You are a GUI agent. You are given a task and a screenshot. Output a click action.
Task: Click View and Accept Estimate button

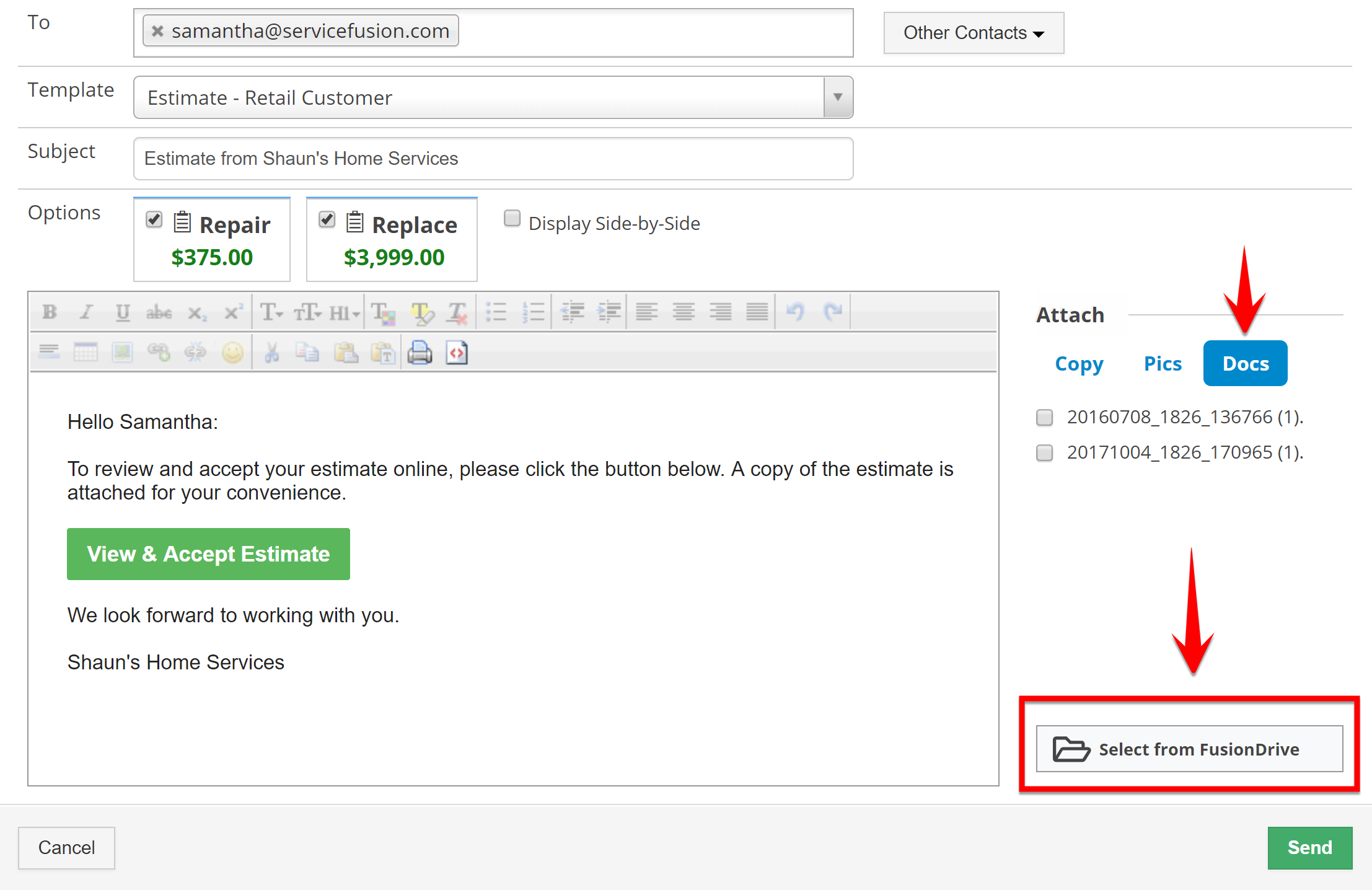(x=207, y=553)
